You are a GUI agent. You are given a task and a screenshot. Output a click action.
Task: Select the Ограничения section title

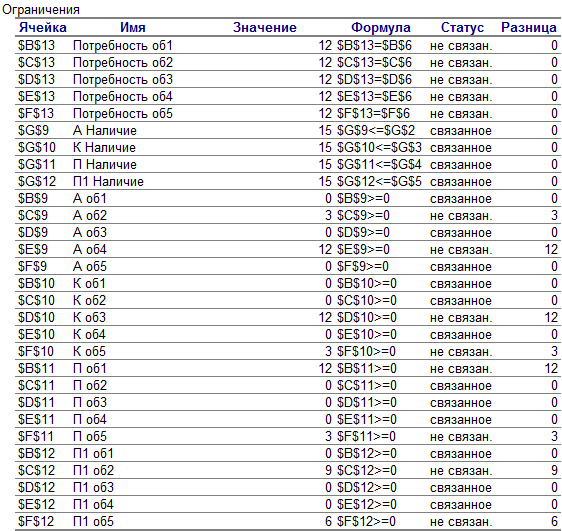pos(41,9)
